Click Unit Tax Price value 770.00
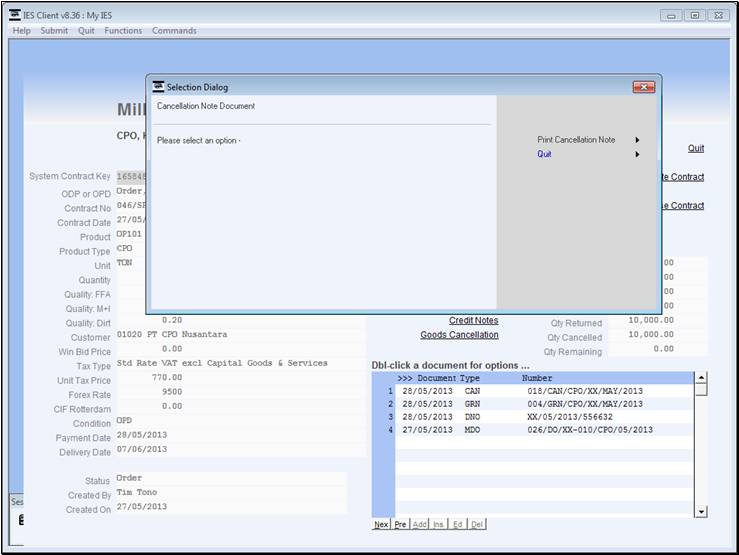 pyautogui.click(x=167, y=377)
